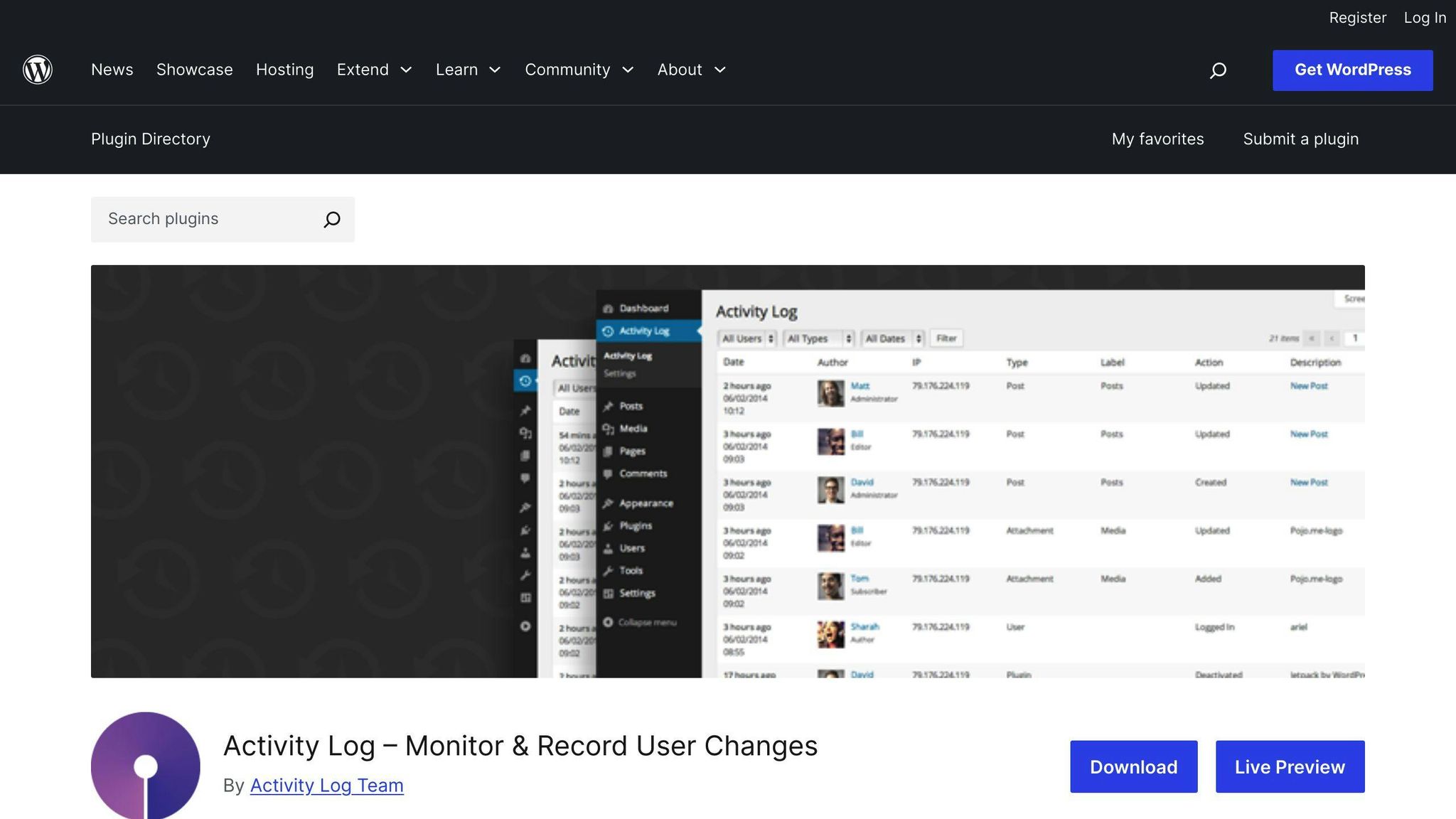Open the Plugin Directory link
This screenshot has height=819, width=1456.
(151, 139)
